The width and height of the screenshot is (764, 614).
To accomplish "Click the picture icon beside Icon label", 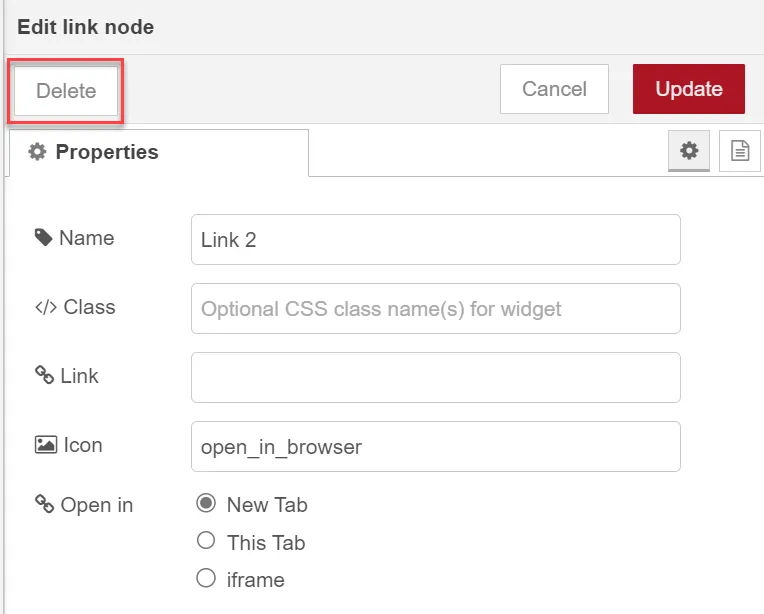I will pos(46,445).
